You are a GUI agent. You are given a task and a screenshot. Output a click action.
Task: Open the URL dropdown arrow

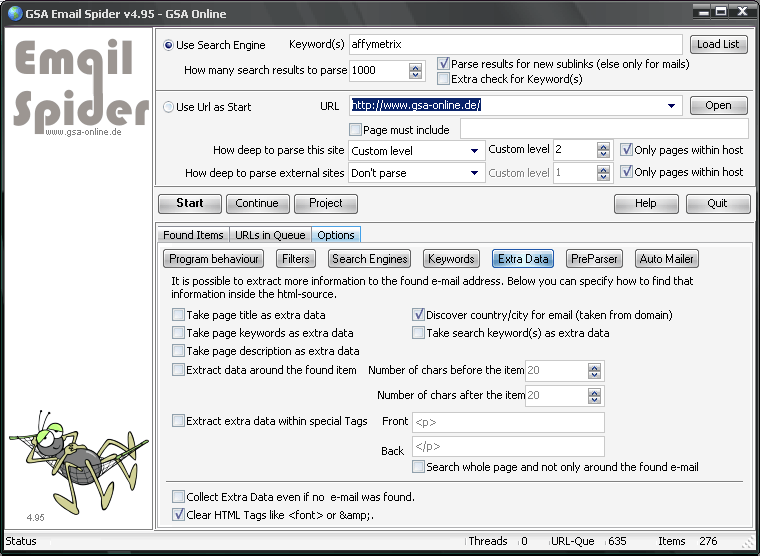point(671,106)
